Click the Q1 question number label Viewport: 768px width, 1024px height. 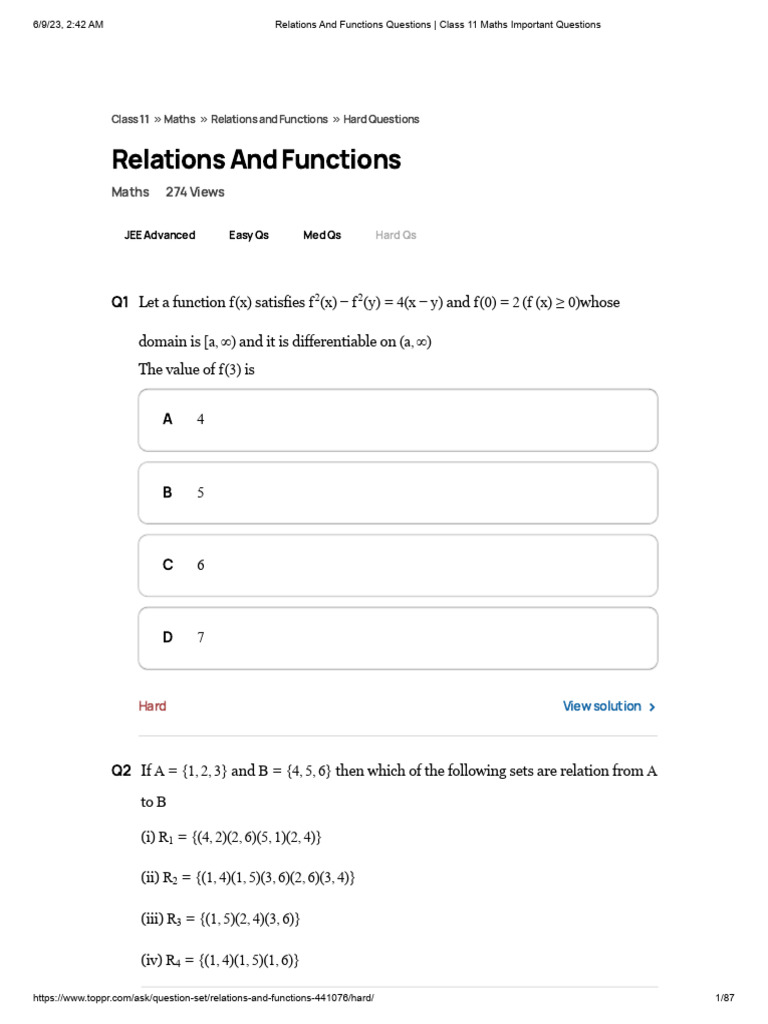coord(121,301)
